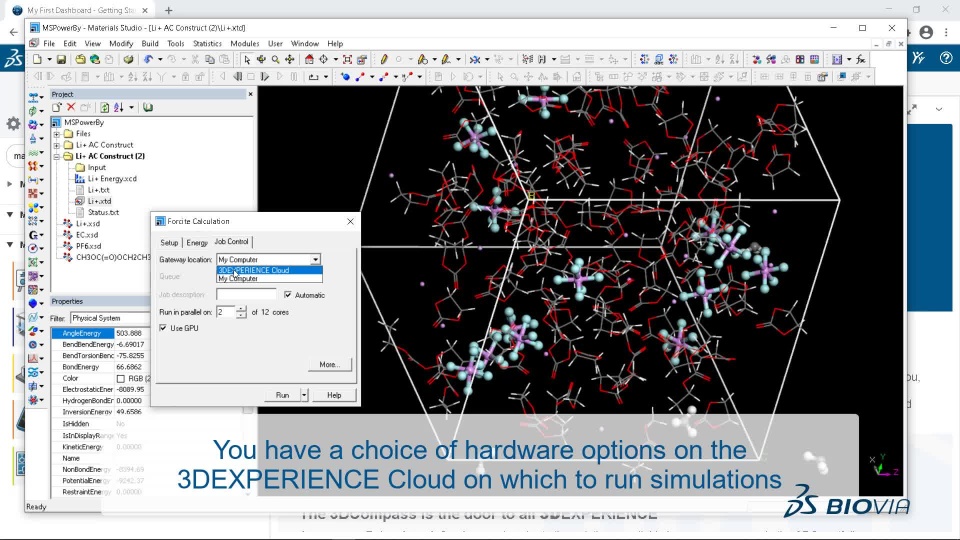
Task: Increase the Run in parallel cores stepper
Action: (242, 309)
